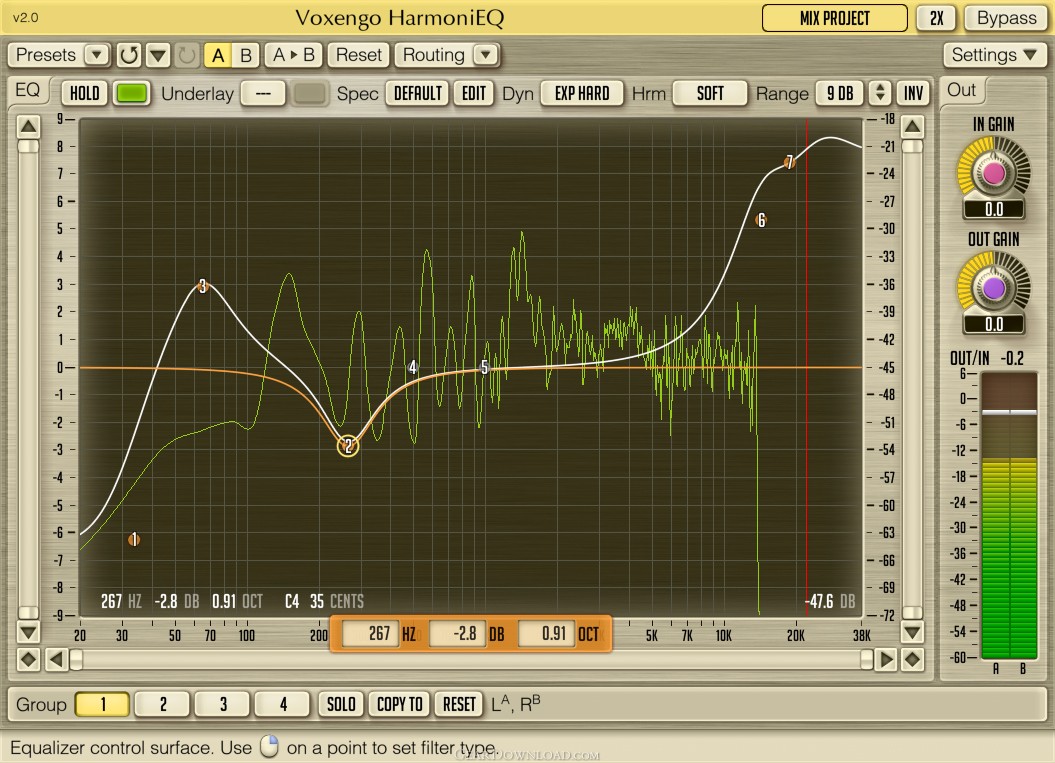Click the OUT GAIN 0.0 value readout
Screen dimensions: 1055x763
(x=994, y=324)
